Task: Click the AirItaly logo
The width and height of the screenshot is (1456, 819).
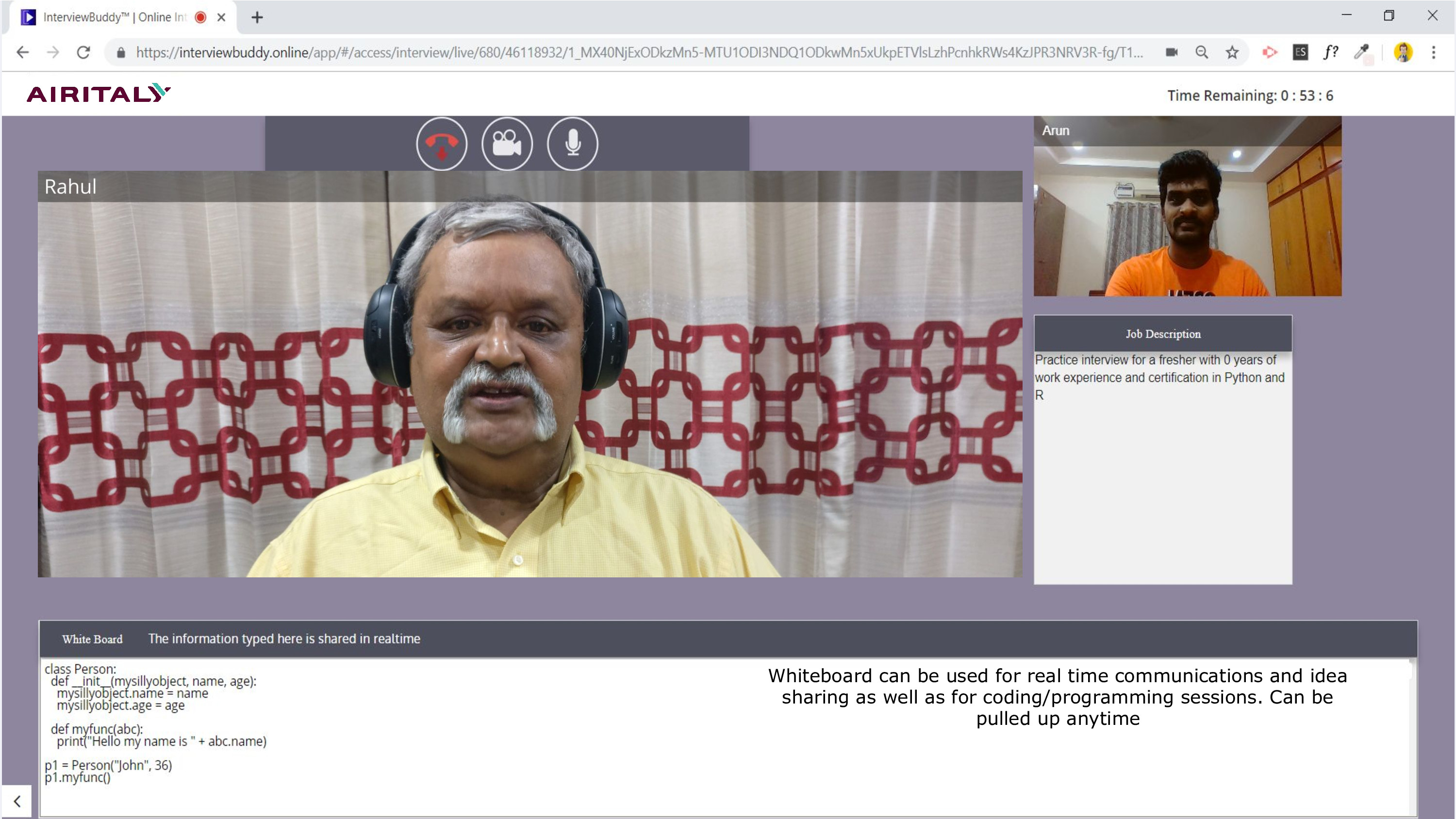Action: coord(99,94)
